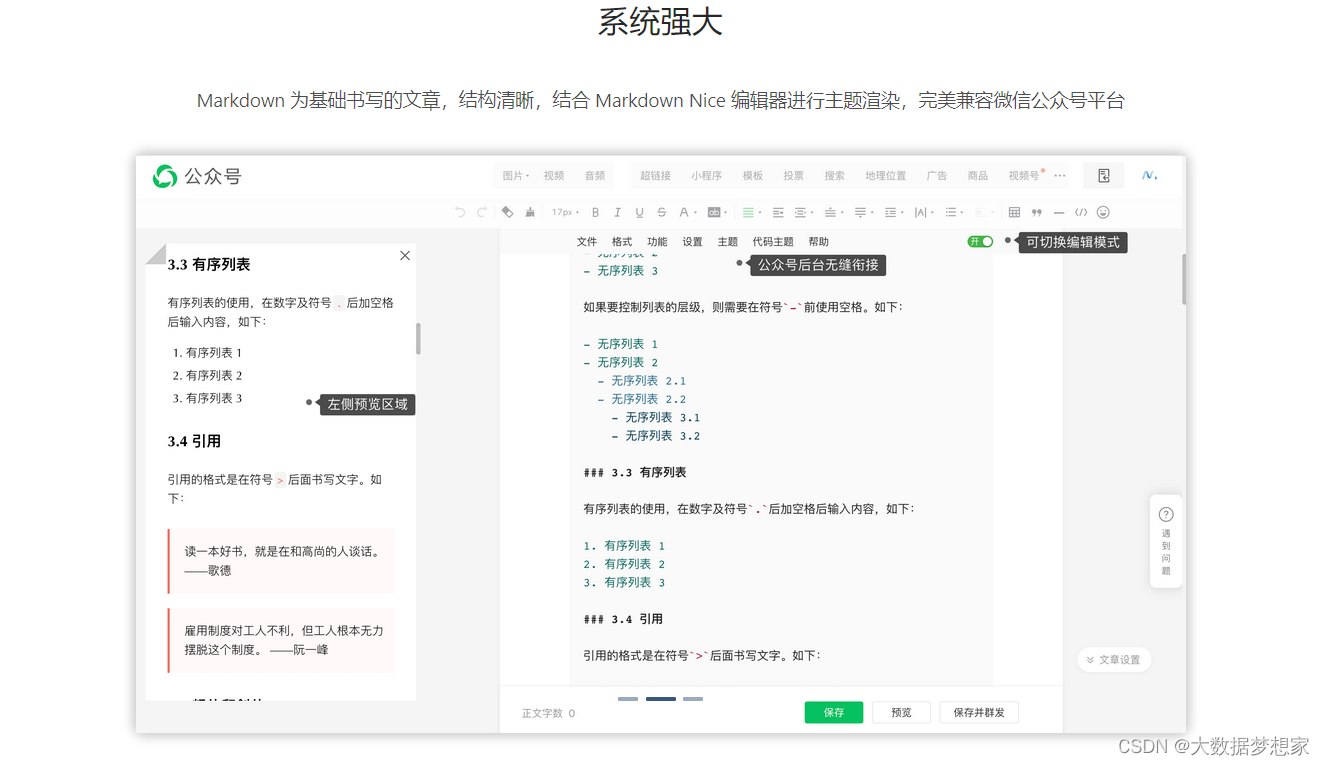Apply strikethrough formatting (S)
The width and height of the screenshot is (1324, 765).
(661, 212)
